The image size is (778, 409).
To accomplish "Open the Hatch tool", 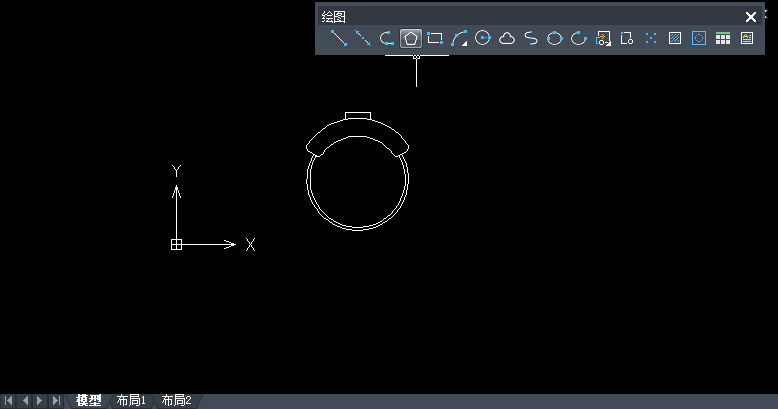I will click(675, 39).
